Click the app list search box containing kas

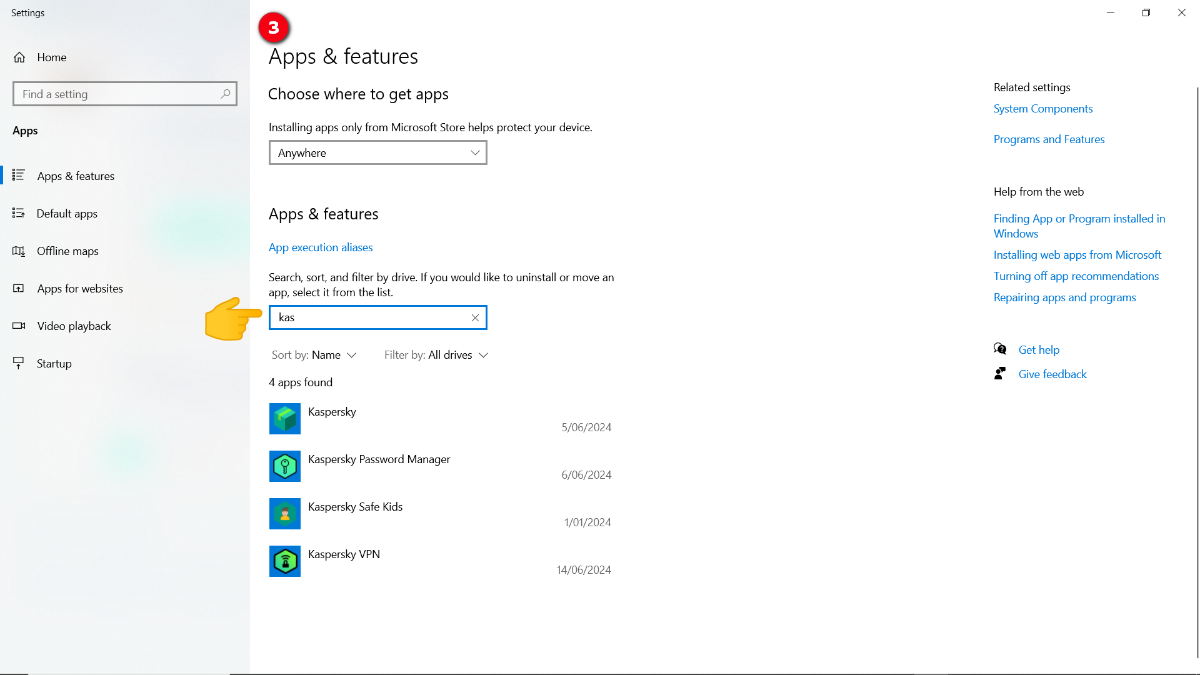368,318
